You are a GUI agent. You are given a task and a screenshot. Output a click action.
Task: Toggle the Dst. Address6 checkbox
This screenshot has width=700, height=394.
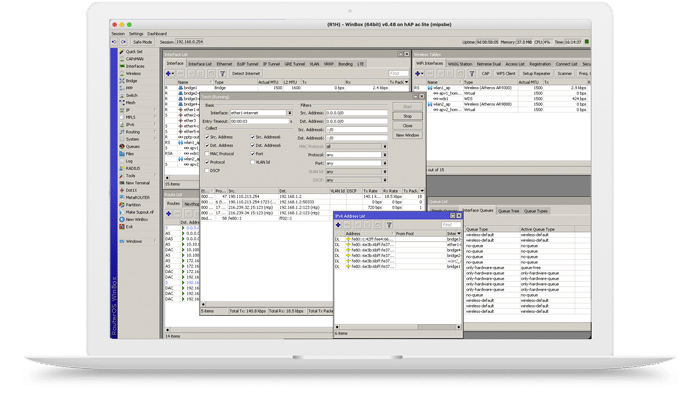253,145
